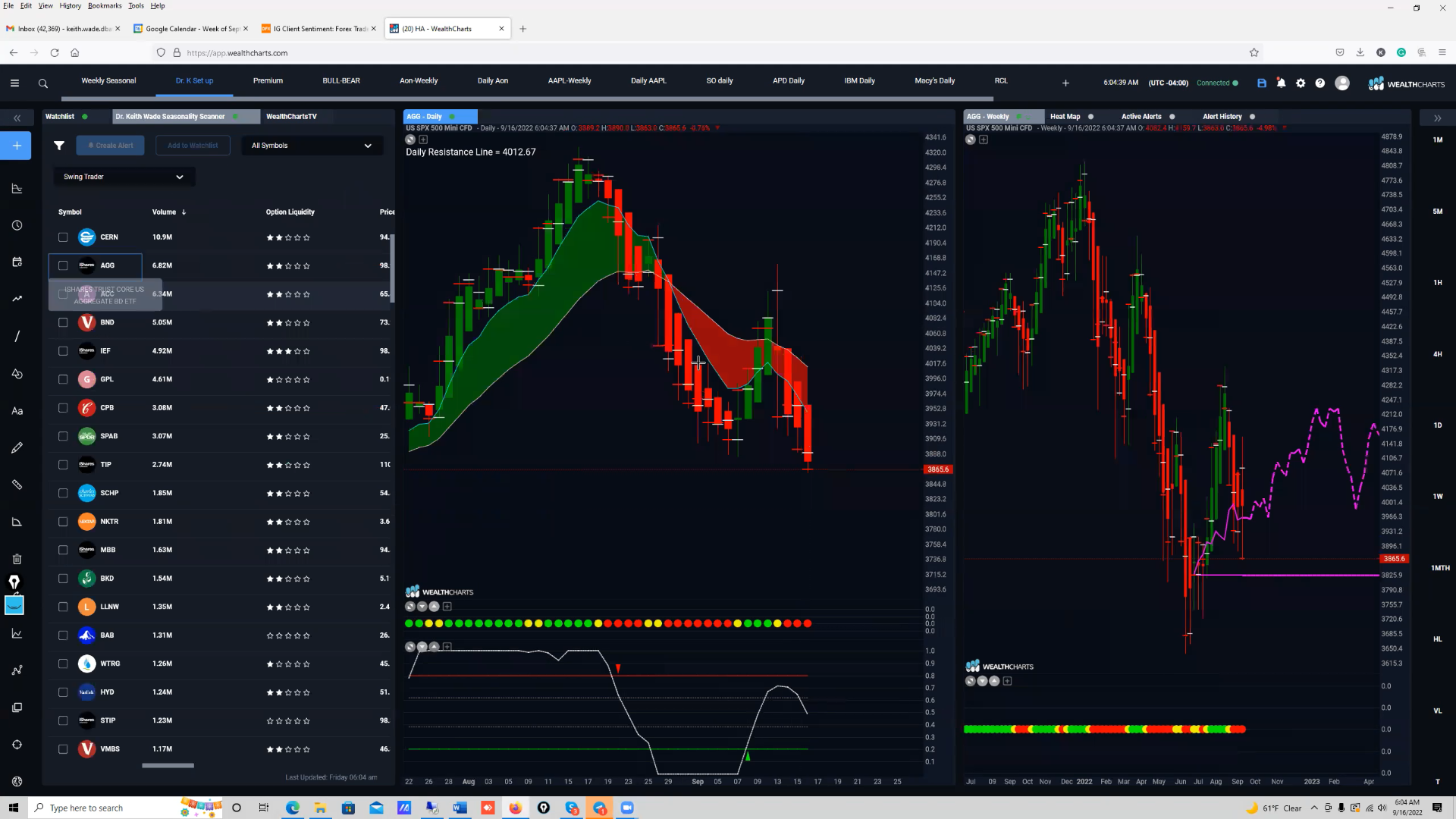The width and height of the screenshot is (1456, 819).
Task: Select the pencil freehand drawing tool
Action: tap(17, 447)
